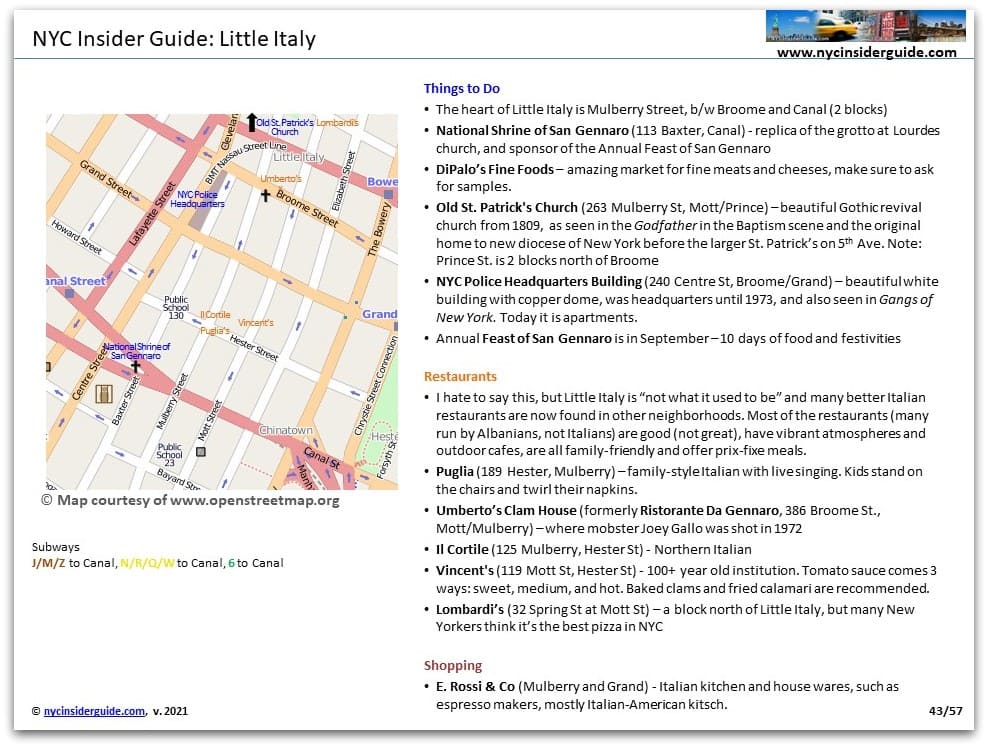
Task: Click the 'Restaurants' heading
Action: (460, 376)
